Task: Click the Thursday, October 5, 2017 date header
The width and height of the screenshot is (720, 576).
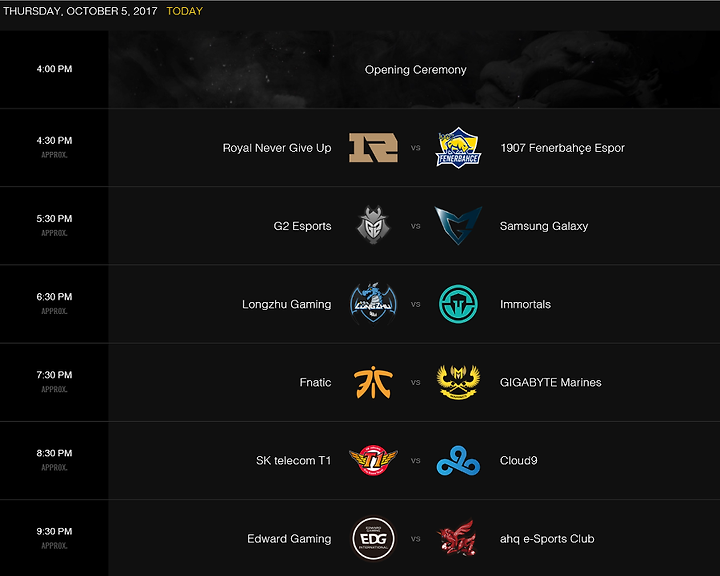Action: pyautogui.click(x=80, y=11)
